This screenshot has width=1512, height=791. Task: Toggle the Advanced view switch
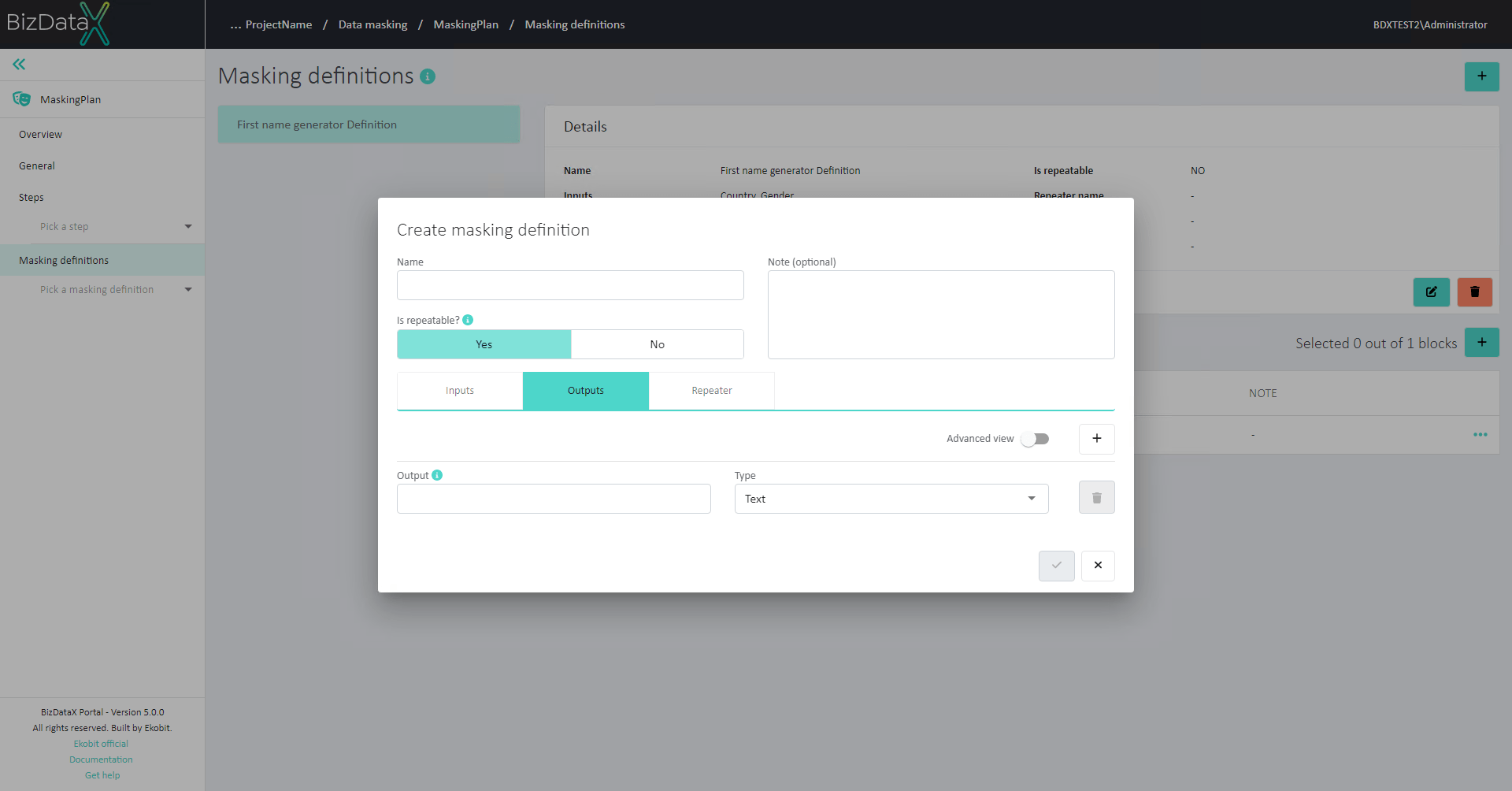tap(1035, 439)
